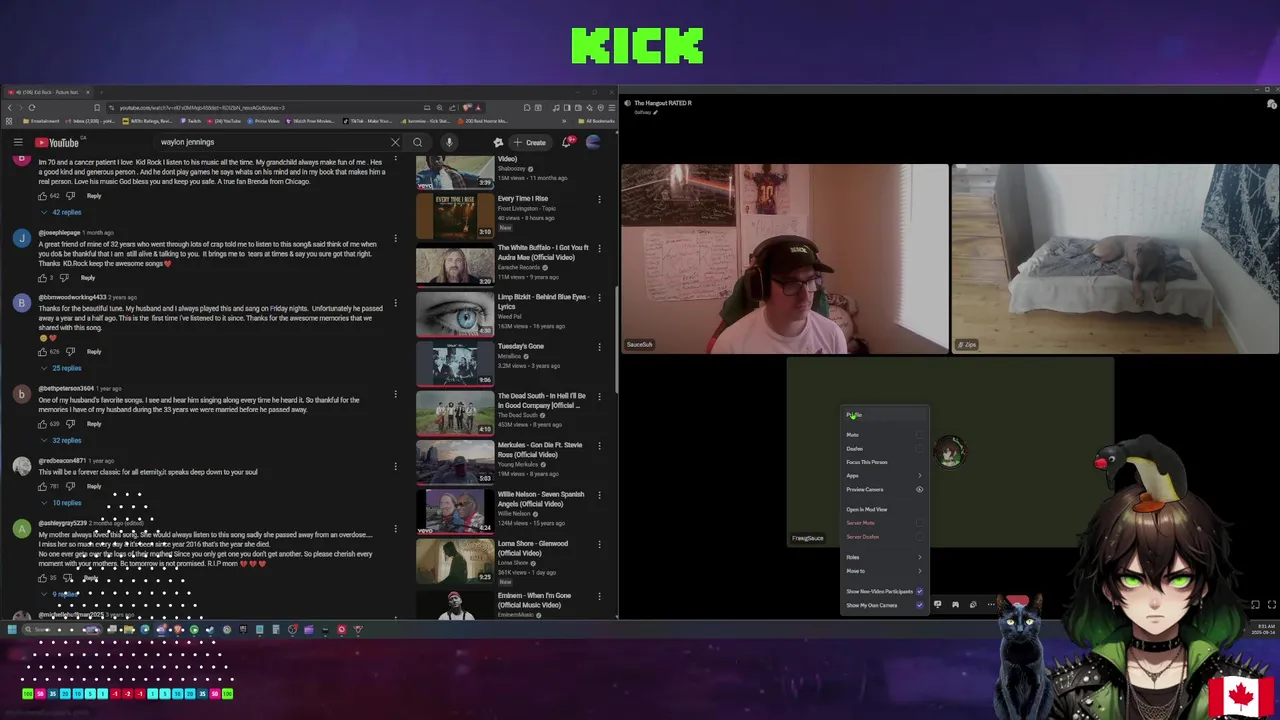Expand the Roles submenu

pos(884,557)
